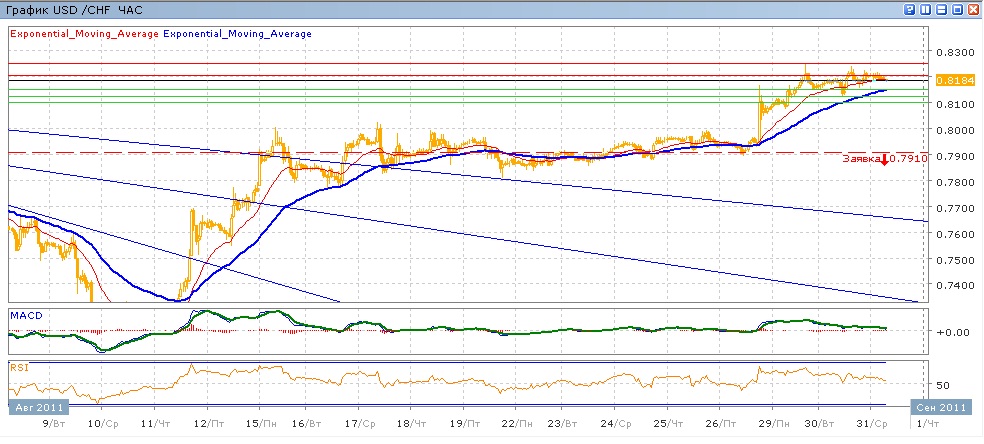Click the RSI indicator label

(x=19, y=367)
